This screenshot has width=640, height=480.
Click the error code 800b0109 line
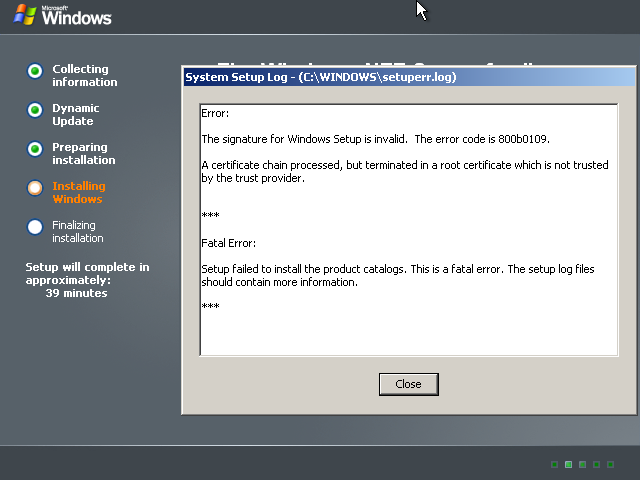tap(376, 139)
